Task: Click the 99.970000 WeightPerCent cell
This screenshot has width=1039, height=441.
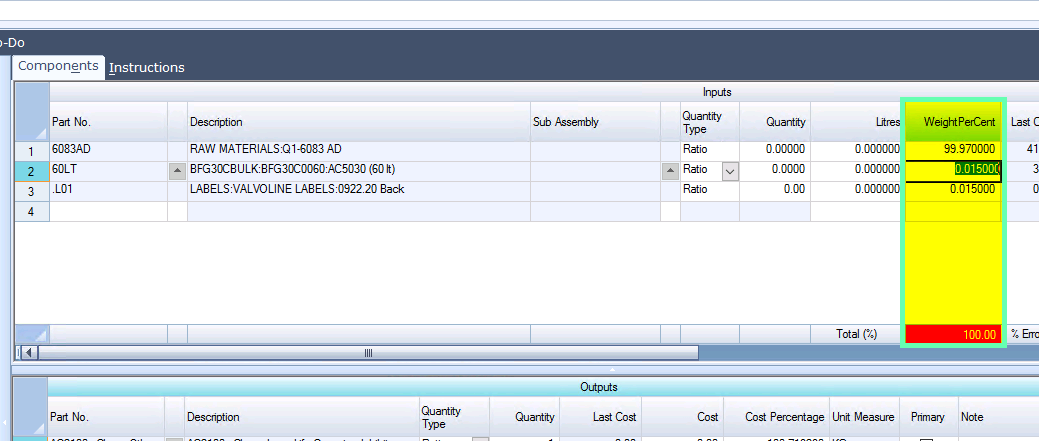Action: point(954,149)
